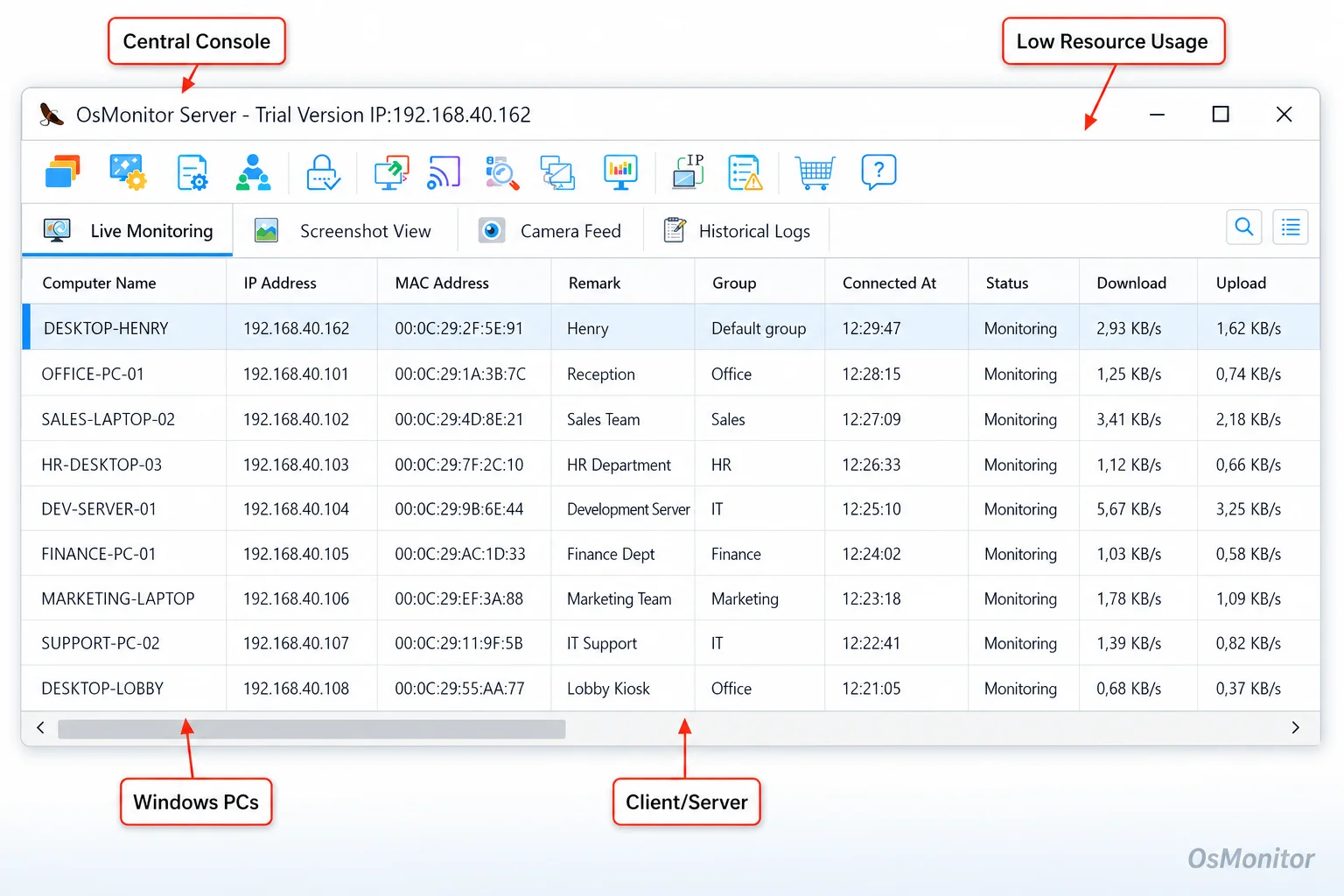Click the left arrow of horizontal scrollbar
This screenshot has width=1344, height=896.
coord(40,728)
